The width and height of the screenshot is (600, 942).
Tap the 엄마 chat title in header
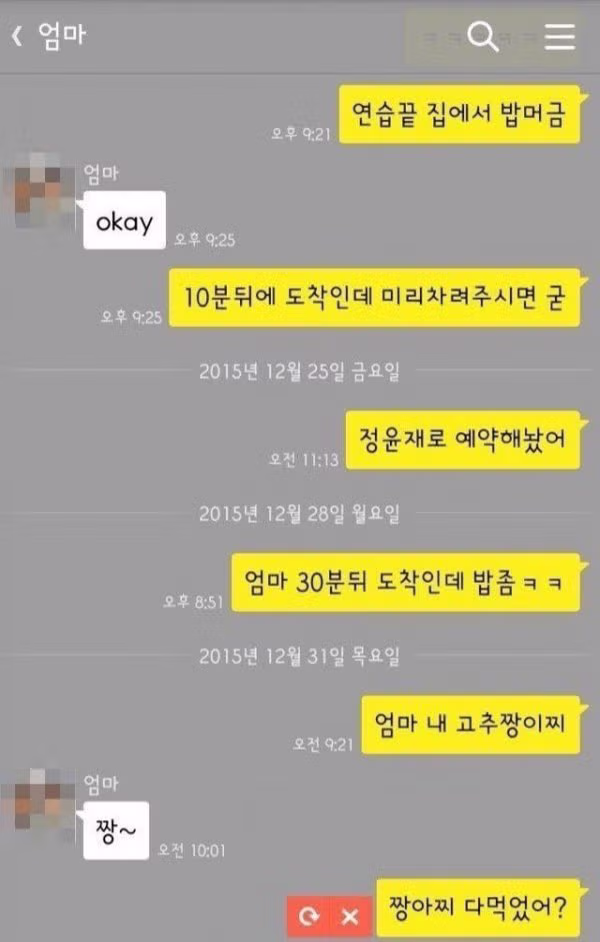coord(62,35)
